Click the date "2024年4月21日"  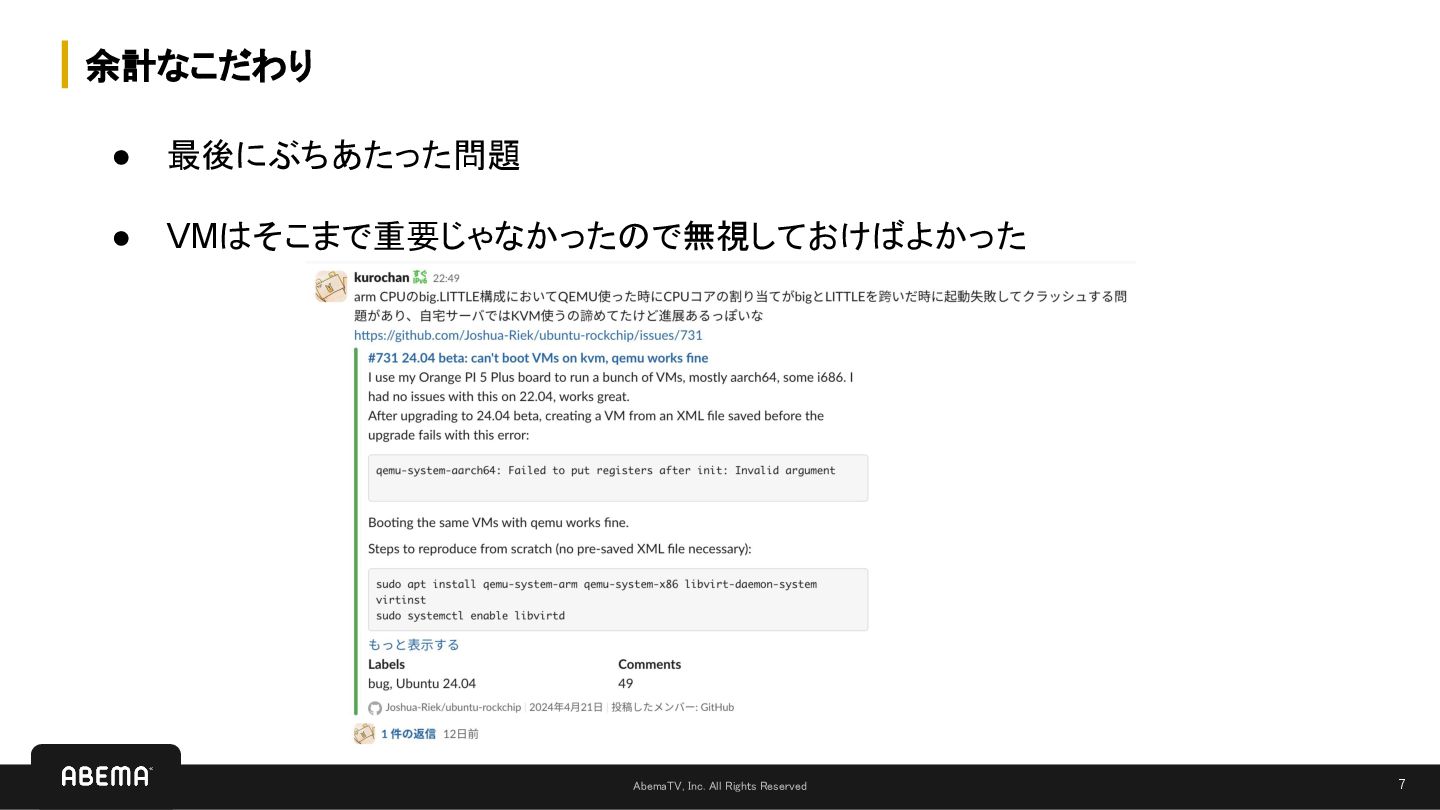tap(566, 707)
